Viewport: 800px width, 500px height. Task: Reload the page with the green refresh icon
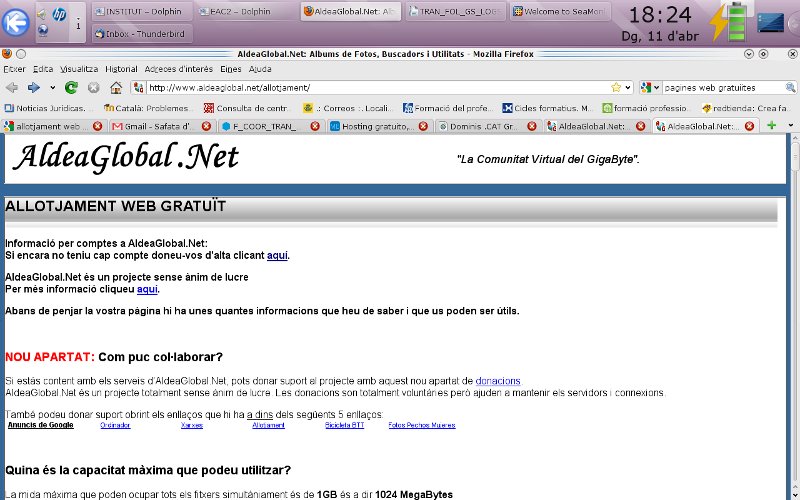pos(71,88)
